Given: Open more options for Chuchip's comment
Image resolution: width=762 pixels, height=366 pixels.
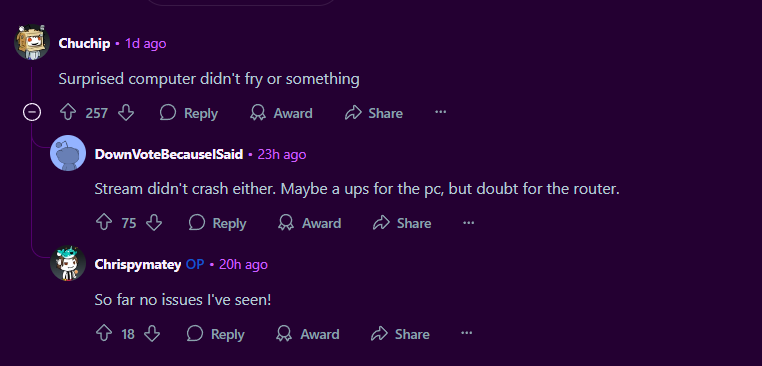Looking at the screenshot, I should [440, 112].
